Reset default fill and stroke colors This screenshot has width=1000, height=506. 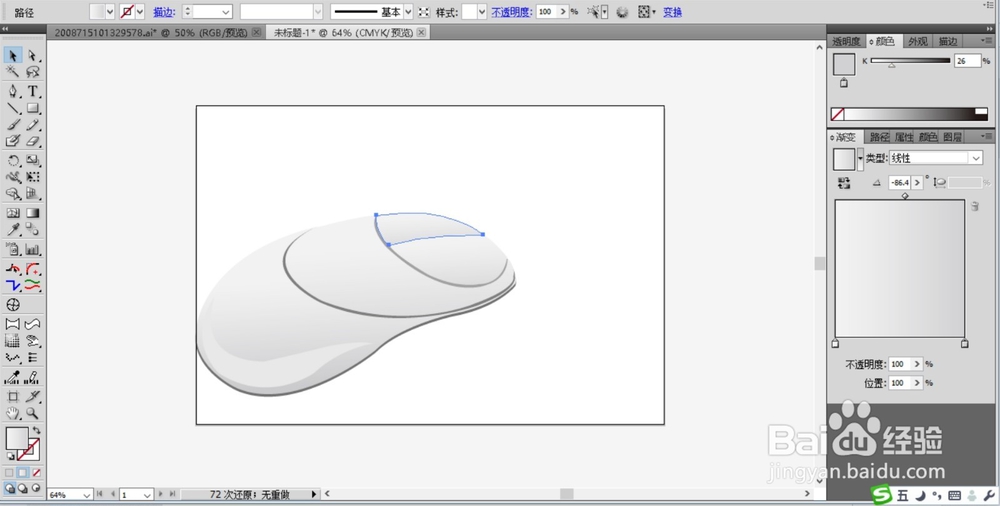(x=10, y=456)
